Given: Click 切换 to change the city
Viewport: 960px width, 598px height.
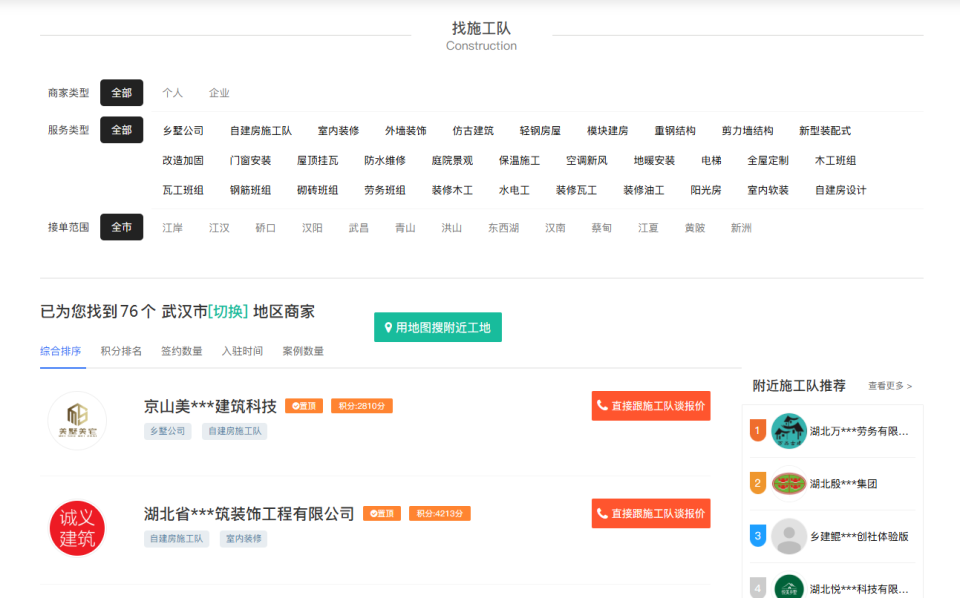Looking at the screenshot, I should pyautogui.click(x=228, y=311).
